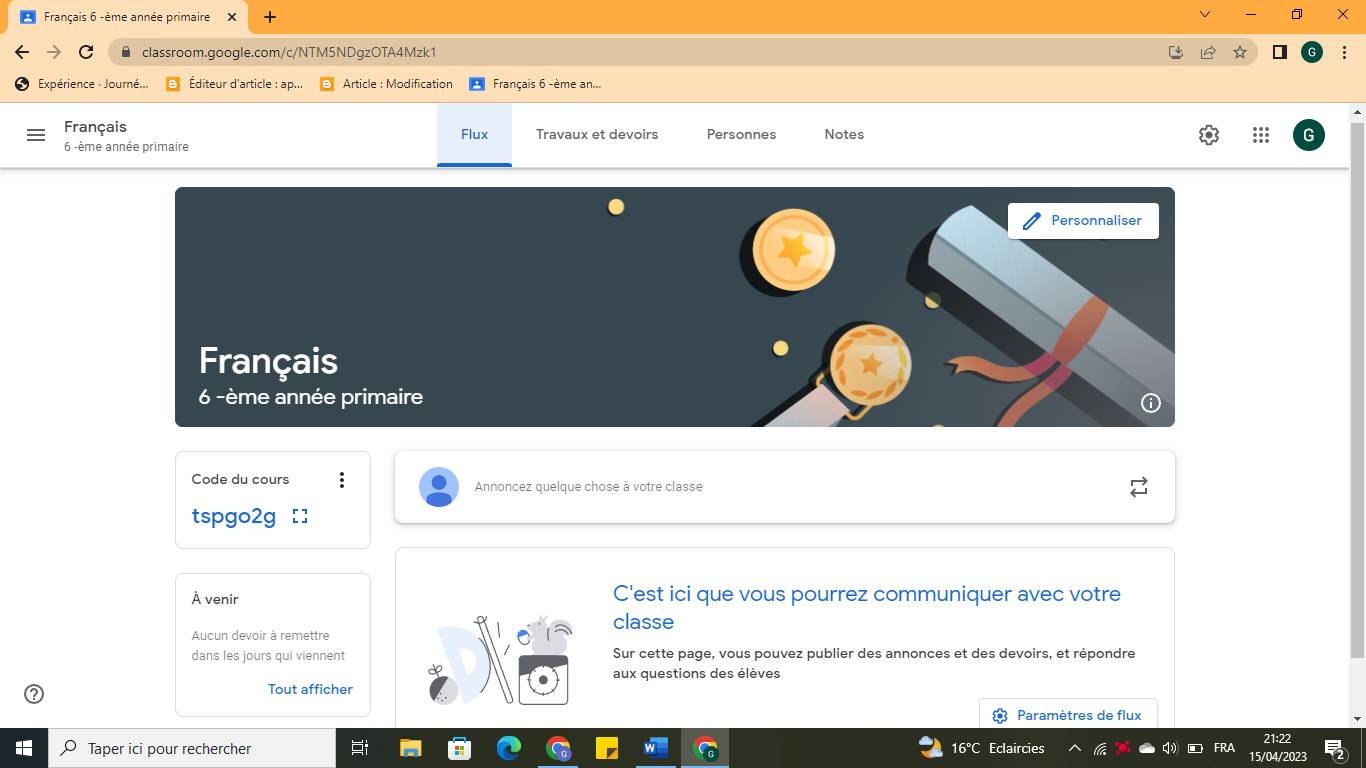Show hidden system tray icons

point(1075,748)
